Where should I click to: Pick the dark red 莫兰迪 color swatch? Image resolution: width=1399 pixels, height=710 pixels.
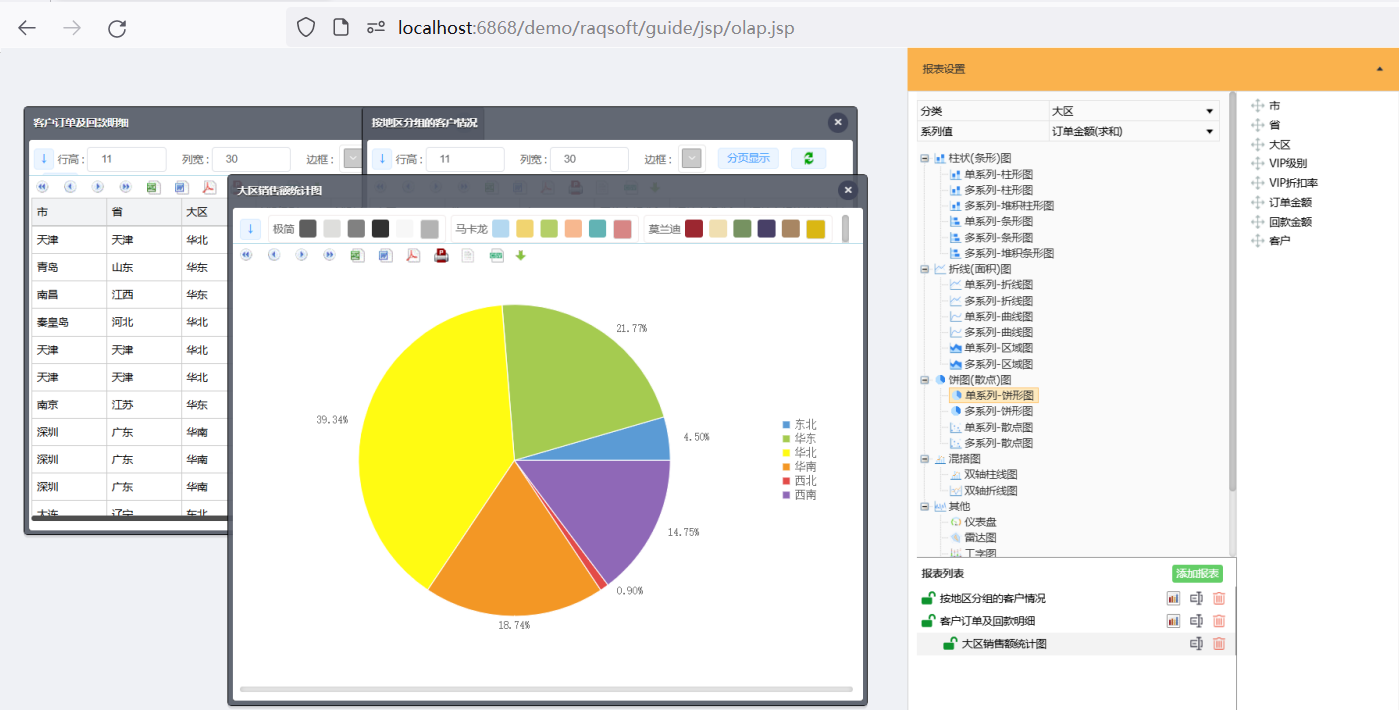click(x=694, y=229)
